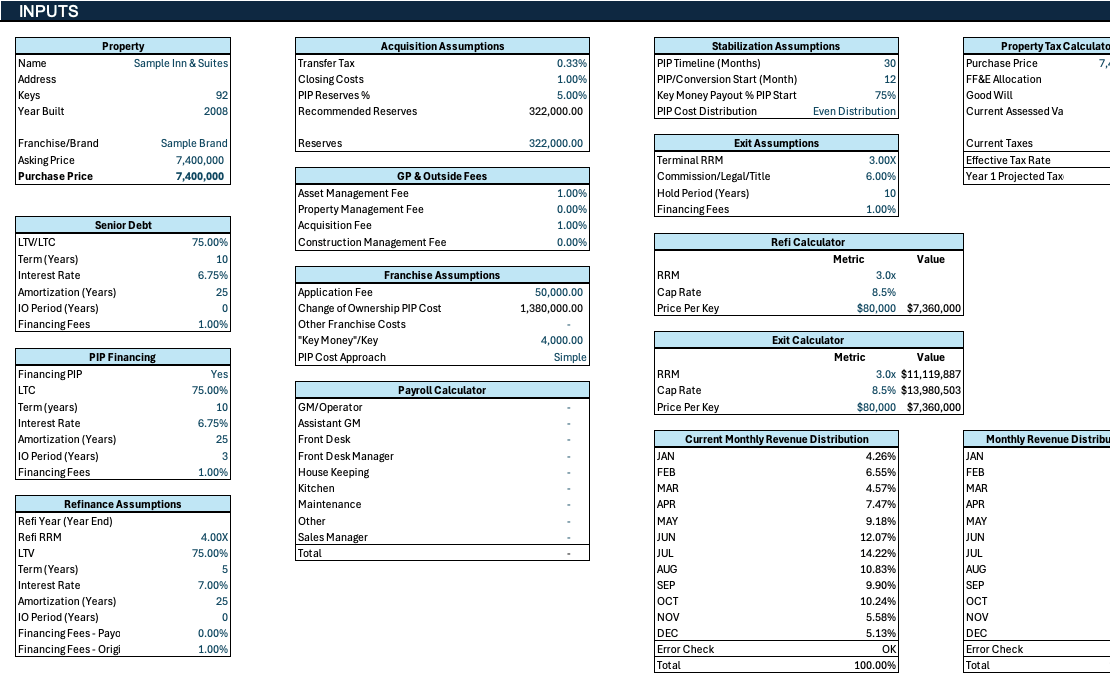Click the Effective Tax Rate label
This screenshot has height=689, width=1110.
[x=1008, y=160]
